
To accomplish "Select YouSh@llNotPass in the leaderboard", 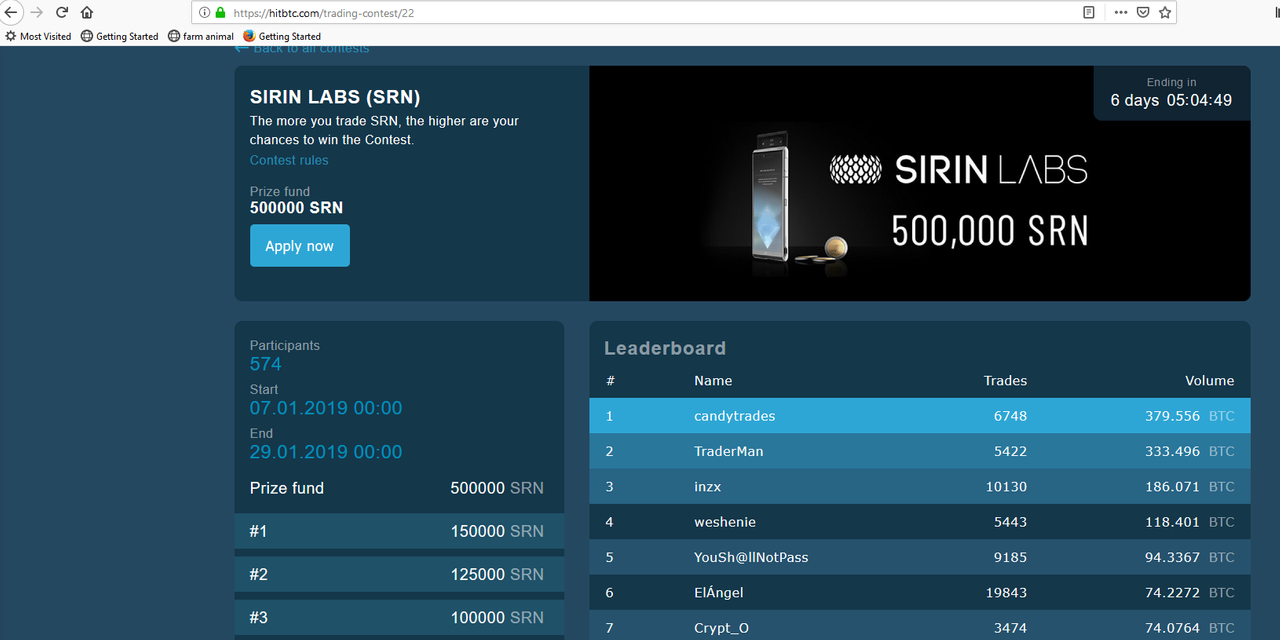I will 751,557.
